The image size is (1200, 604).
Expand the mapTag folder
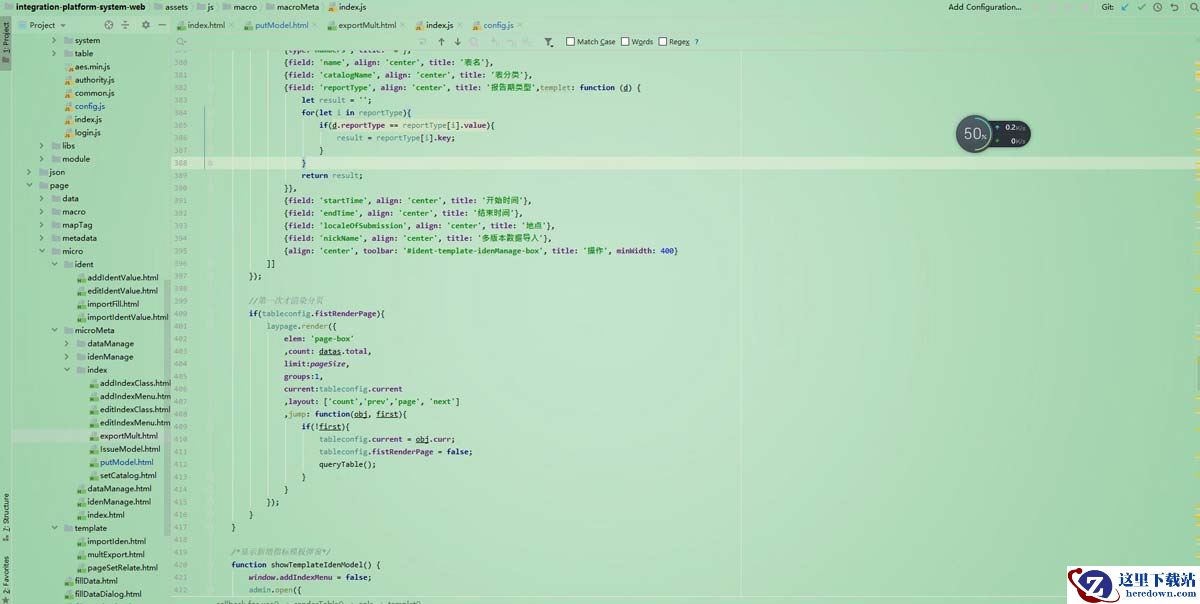(x=42, y=225)
